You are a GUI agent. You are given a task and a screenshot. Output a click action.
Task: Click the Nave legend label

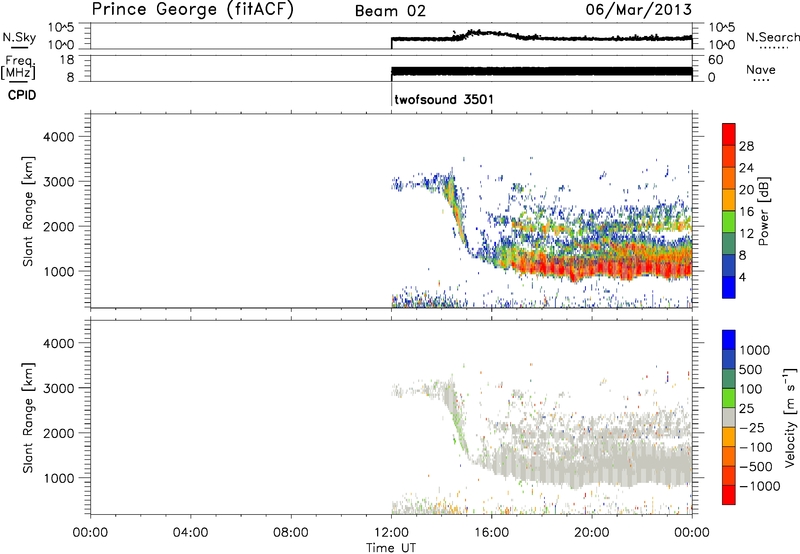click(760, 69)
